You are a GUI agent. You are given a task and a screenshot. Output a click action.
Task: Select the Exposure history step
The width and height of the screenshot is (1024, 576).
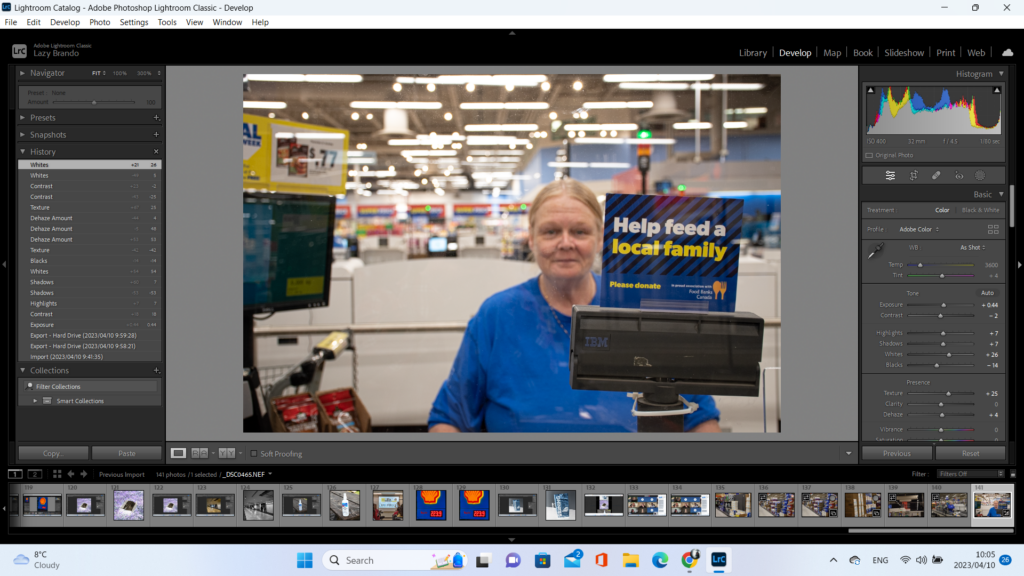(x=42, y=324)
